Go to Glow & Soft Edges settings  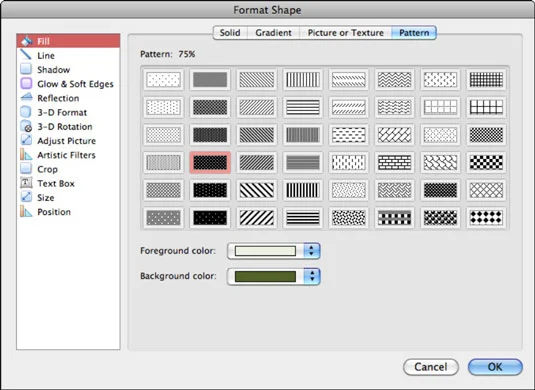(68, 84)
